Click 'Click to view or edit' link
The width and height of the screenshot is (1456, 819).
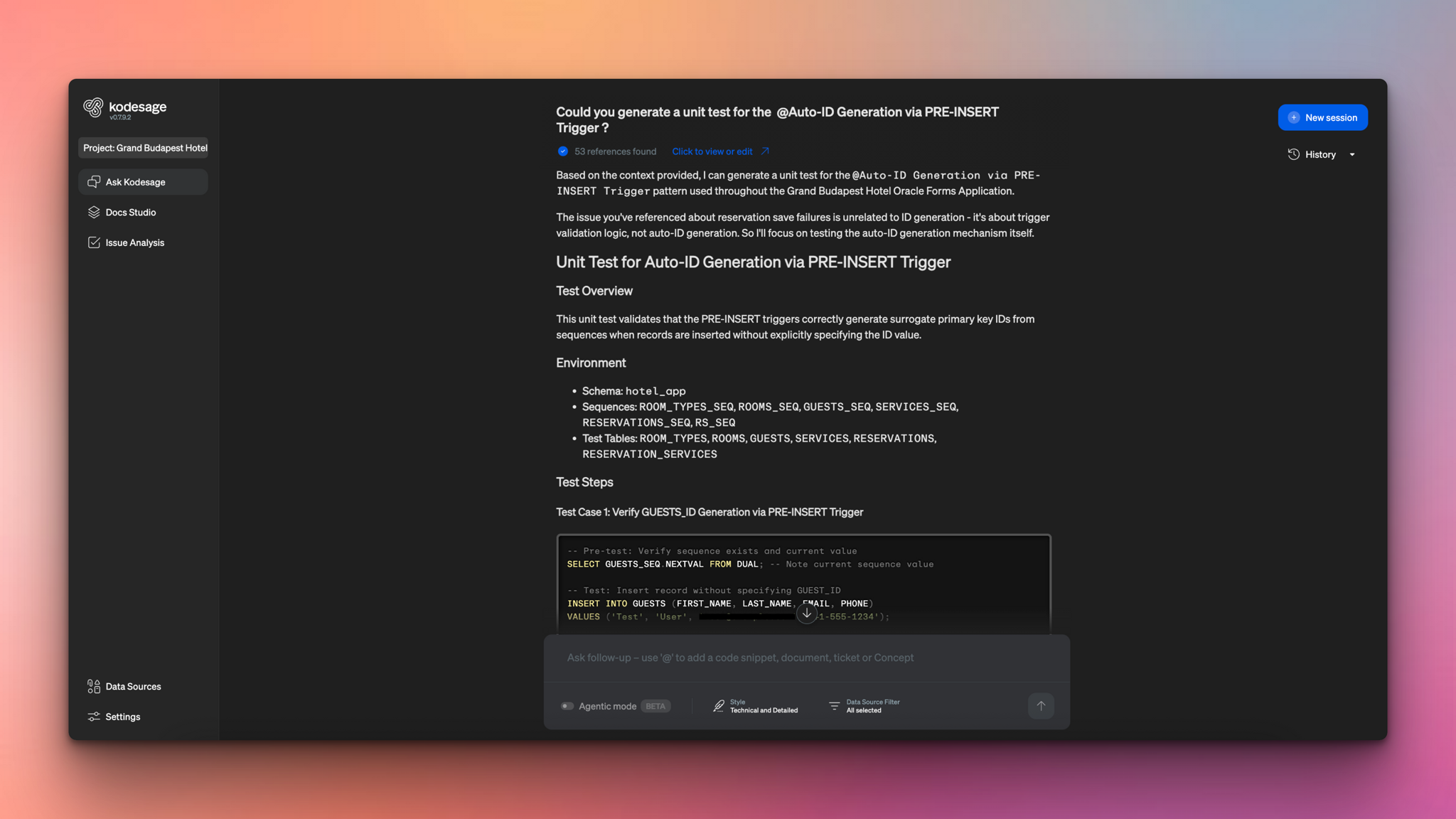click(712, 151)
